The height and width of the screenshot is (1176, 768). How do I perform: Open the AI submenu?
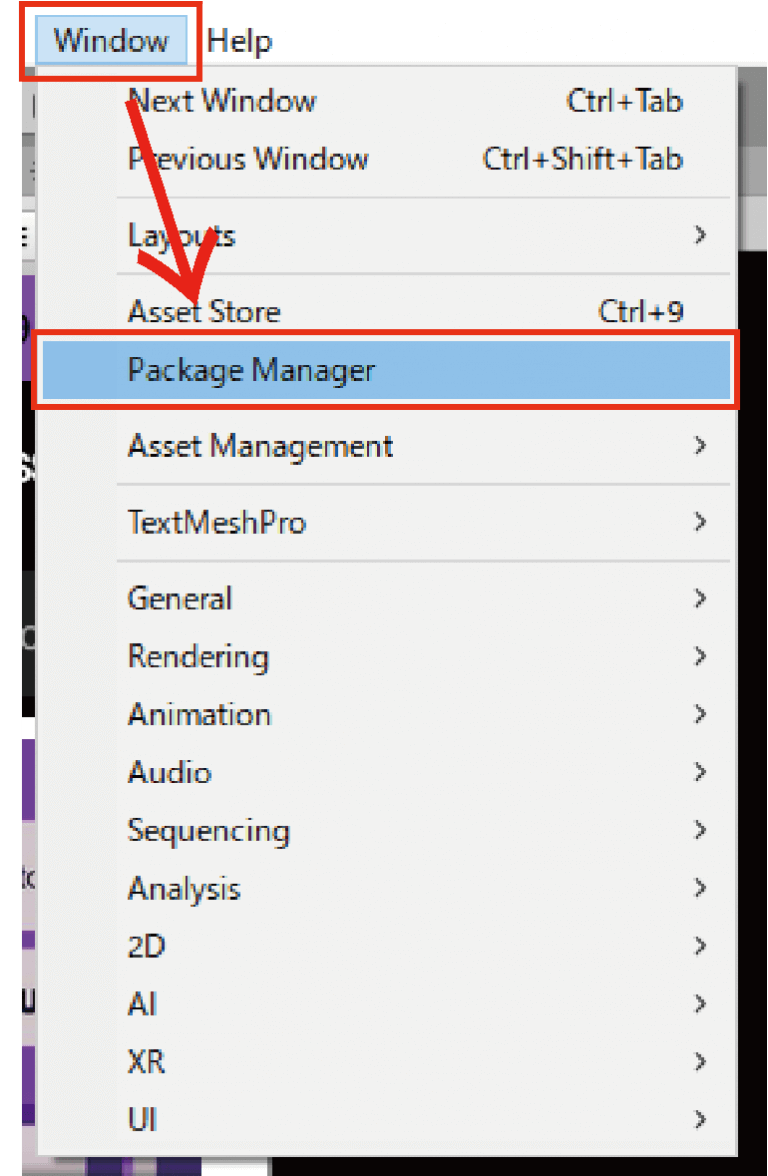coord(141,1004)
